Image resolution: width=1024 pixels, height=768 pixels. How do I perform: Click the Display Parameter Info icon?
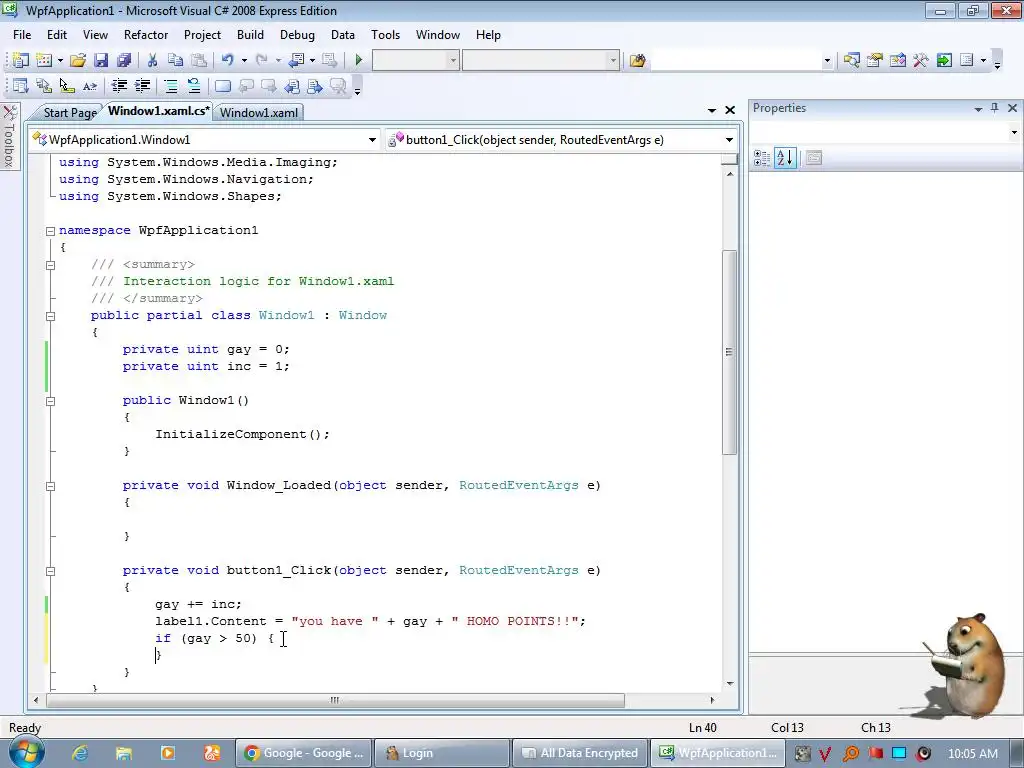[x=44, y=86]
